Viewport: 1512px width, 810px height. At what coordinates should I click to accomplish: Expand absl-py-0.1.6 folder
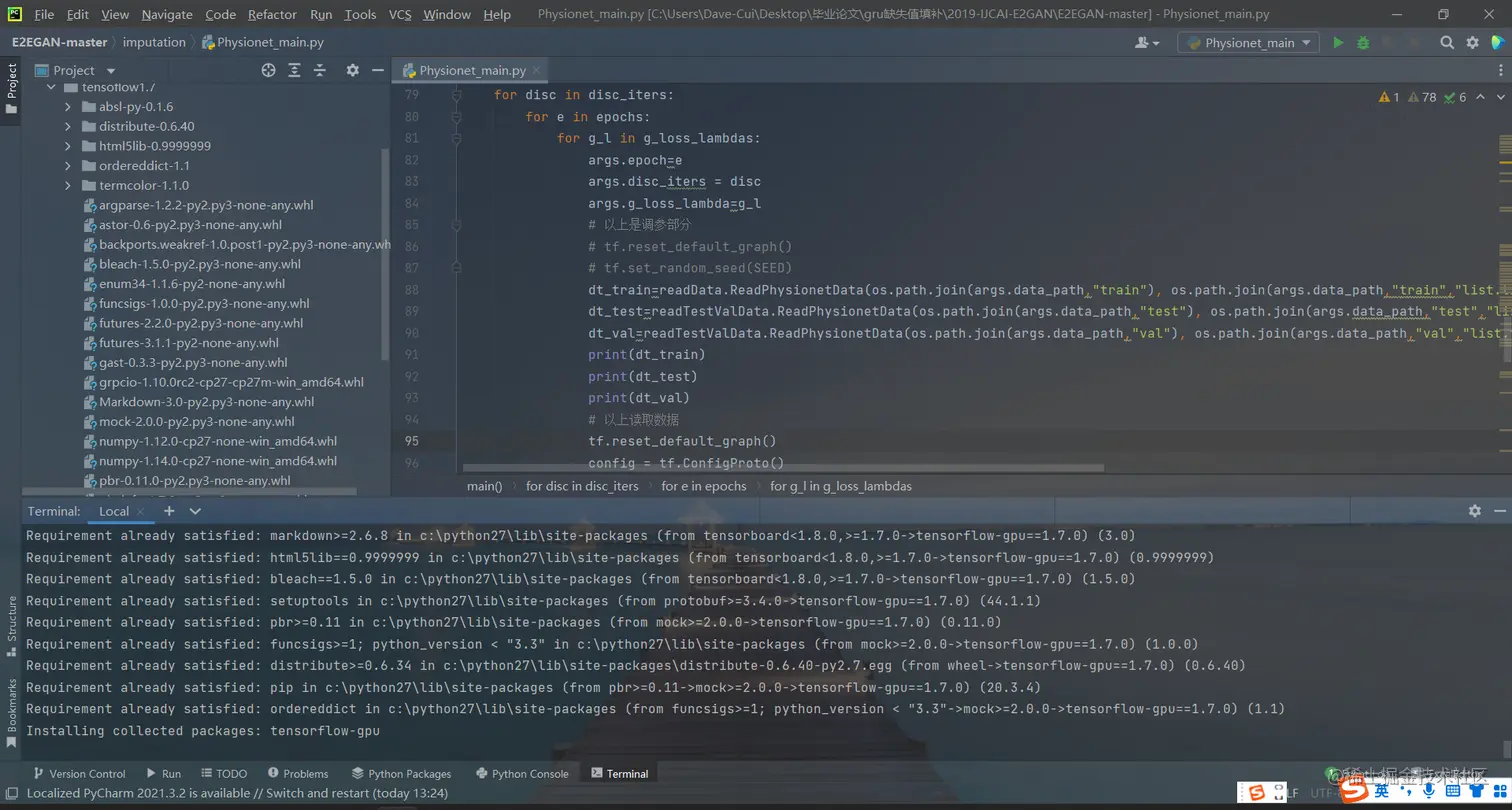click(68, 107)
